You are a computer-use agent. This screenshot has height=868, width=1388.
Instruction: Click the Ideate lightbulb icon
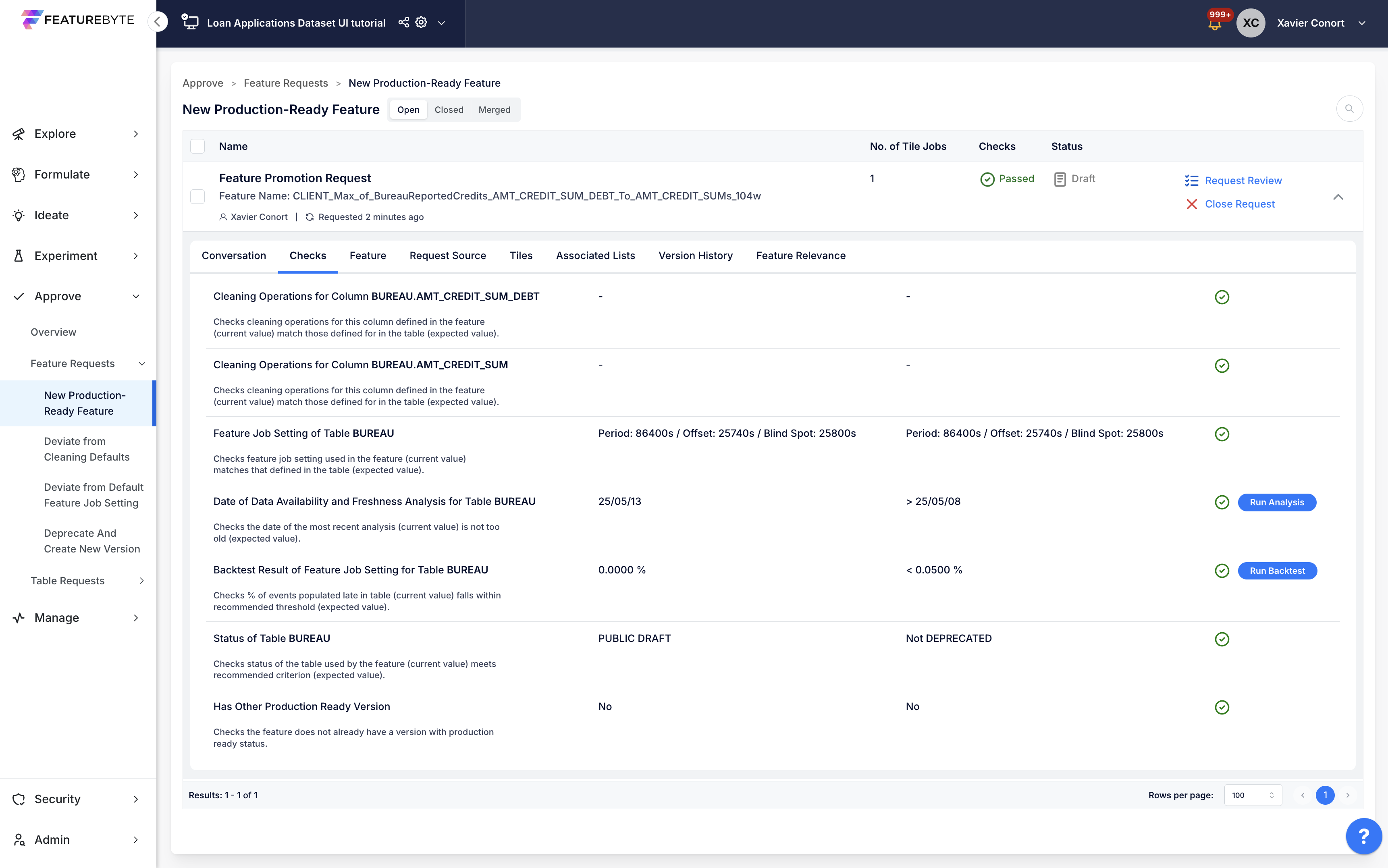19,215
